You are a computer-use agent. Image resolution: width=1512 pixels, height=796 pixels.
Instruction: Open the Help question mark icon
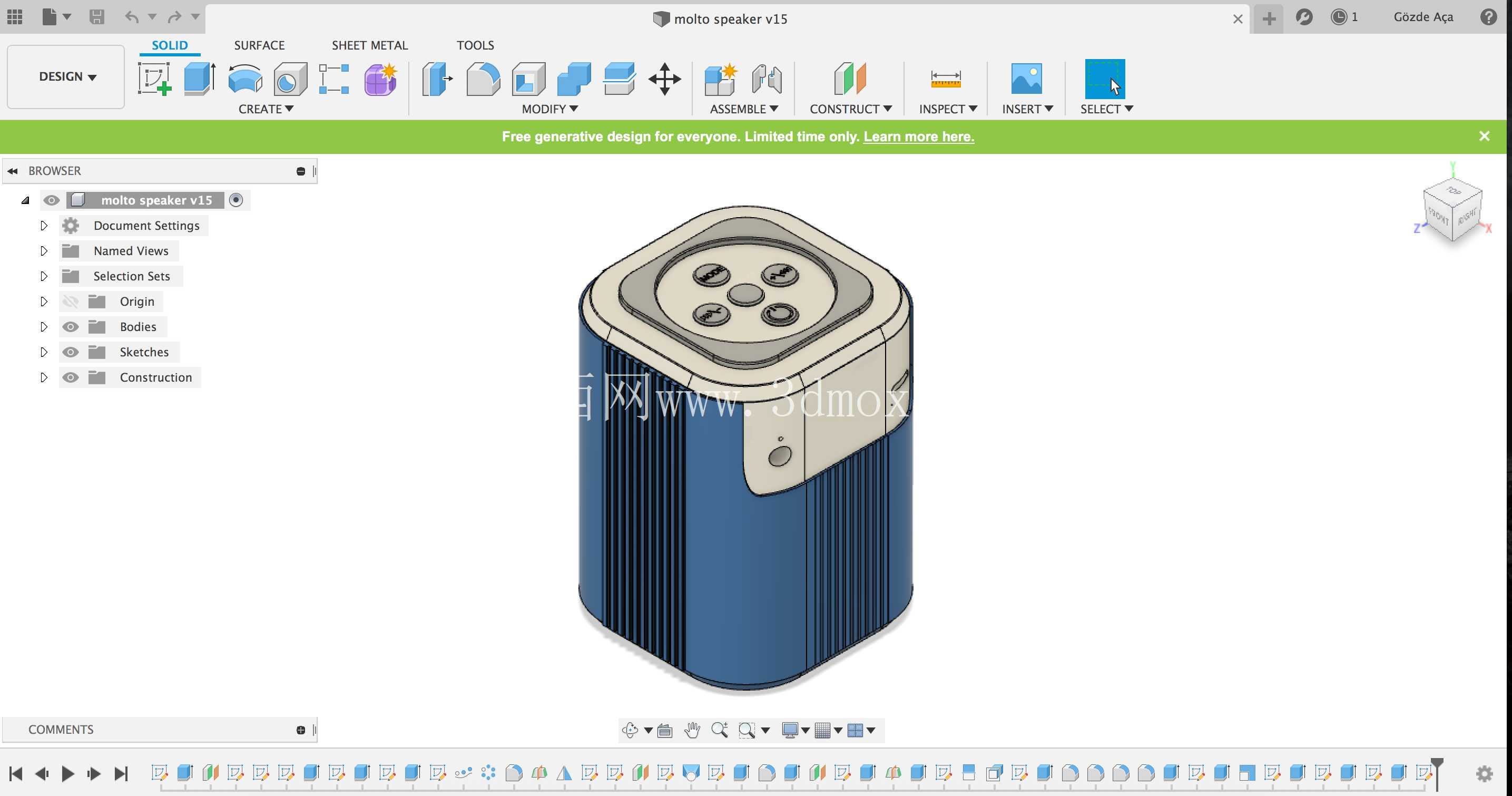click(x=1488, y=17)
